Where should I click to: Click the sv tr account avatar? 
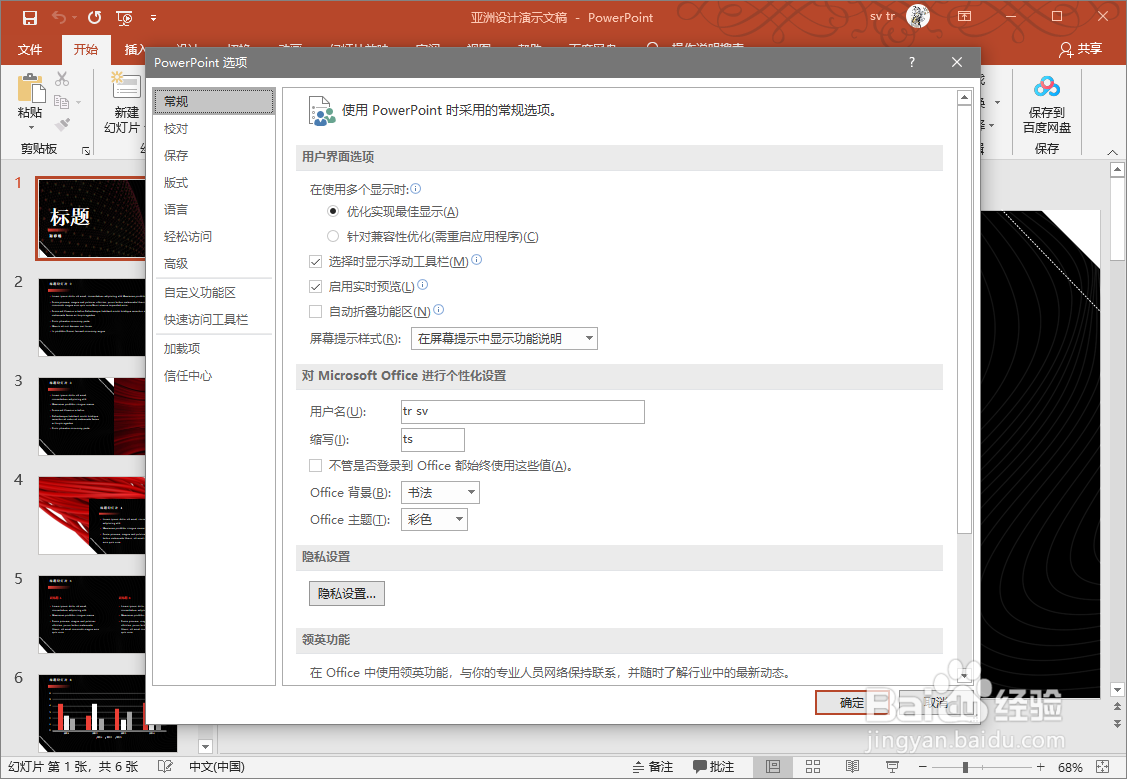pyautogui.click(x=918, y=16)
